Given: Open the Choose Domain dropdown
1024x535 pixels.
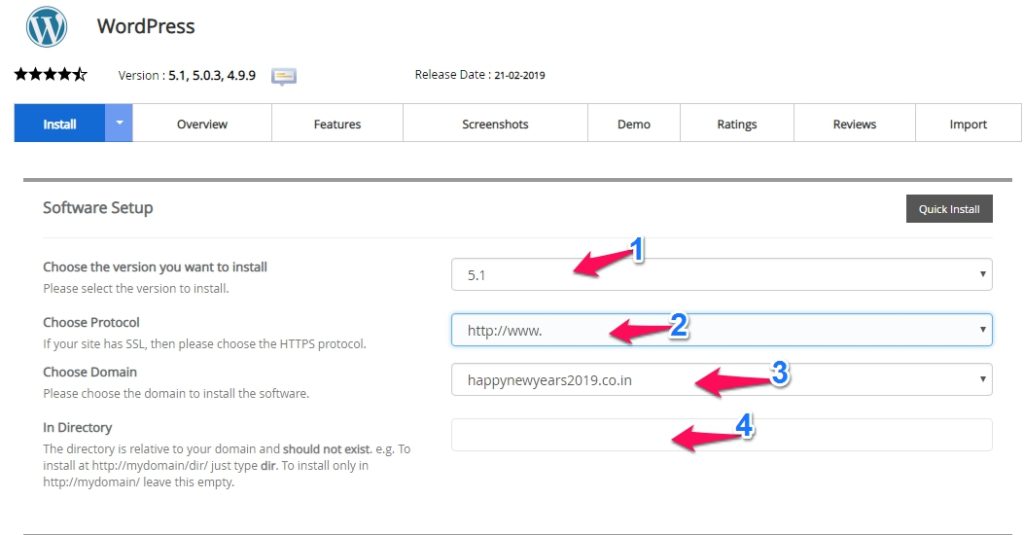Looking at the screenshot, I should pos(722,380).
